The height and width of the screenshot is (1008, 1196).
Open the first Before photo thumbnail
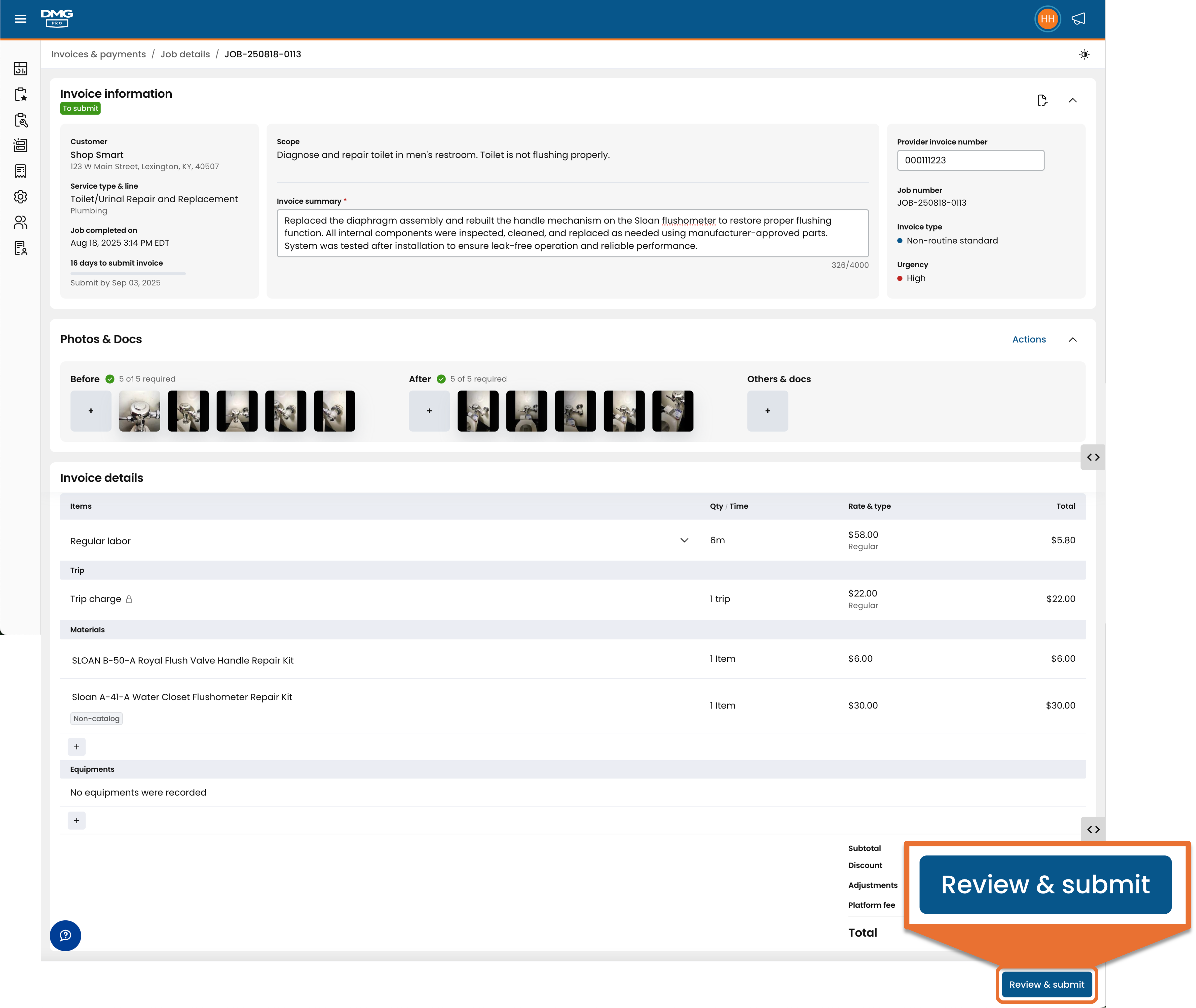coord(139,411)
